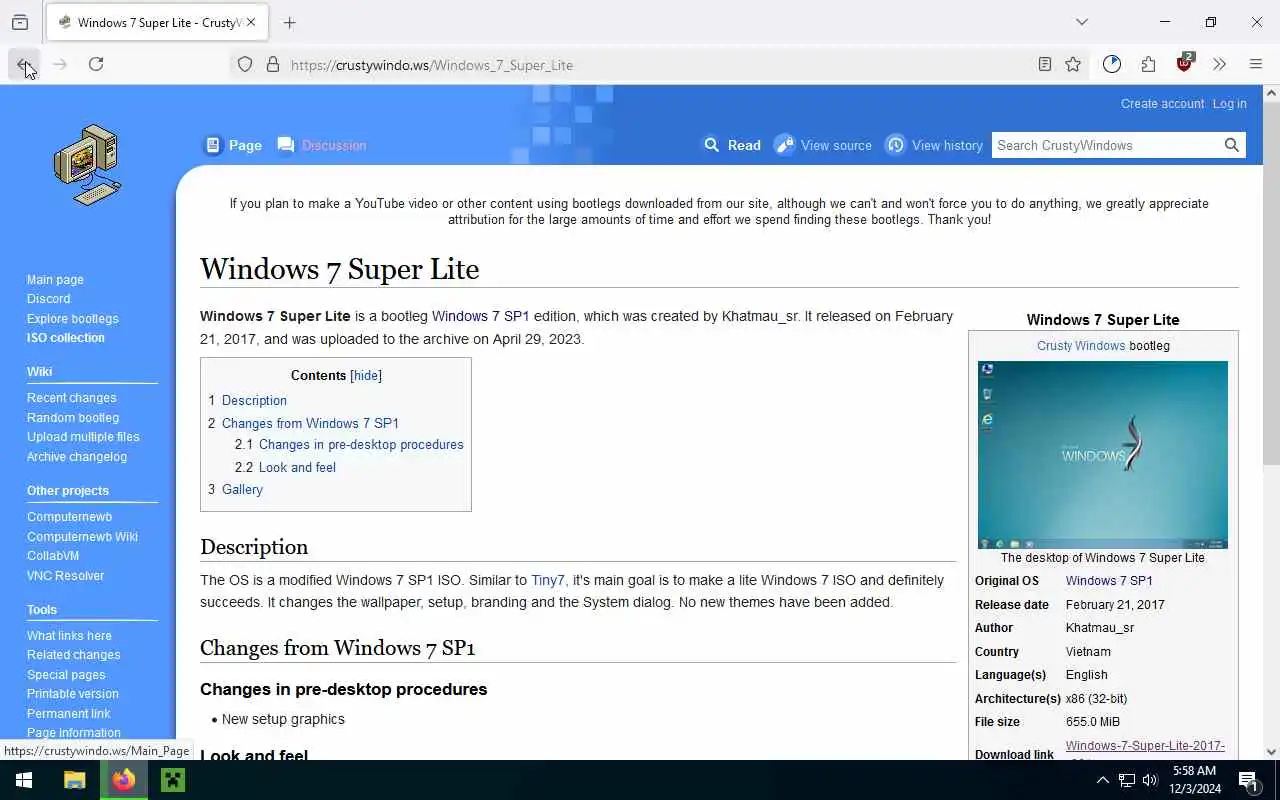
Task: Toggle reader view icon
Action: [1044, 65]
